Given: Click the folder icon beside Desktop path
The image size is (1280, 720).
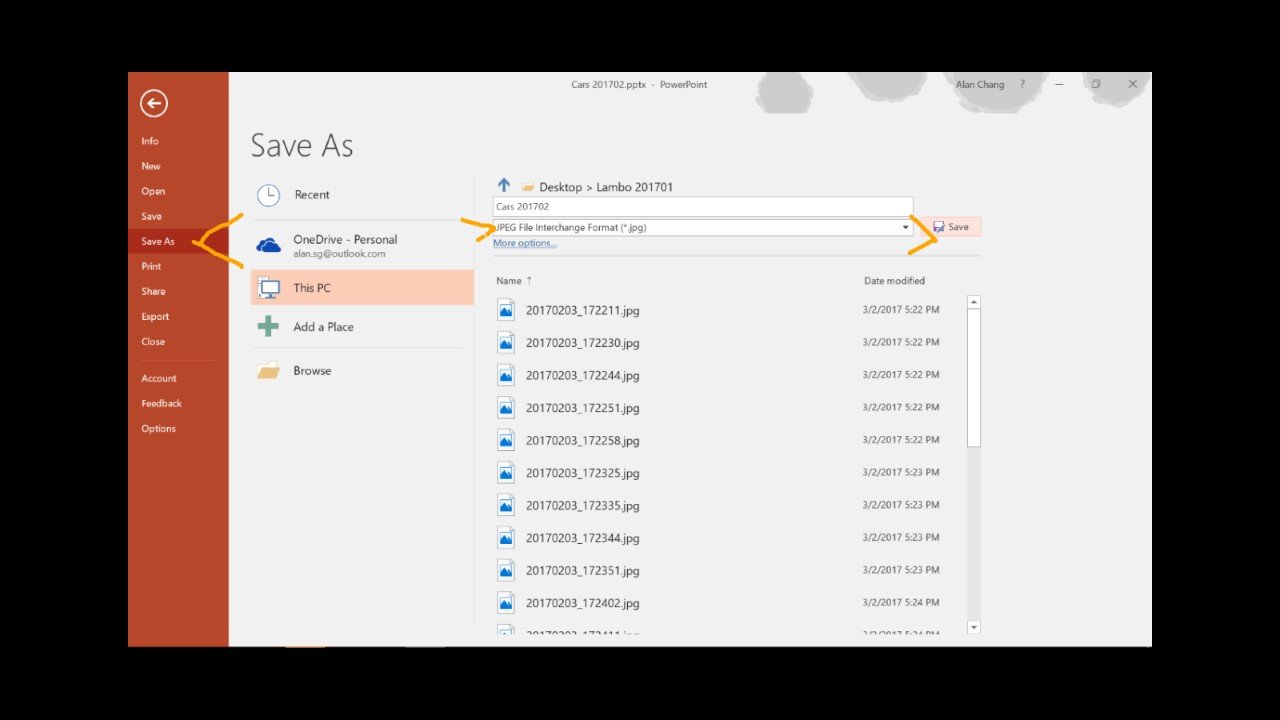Looking at the screenshot, I should pyautogui.click(x=528, y=187).
